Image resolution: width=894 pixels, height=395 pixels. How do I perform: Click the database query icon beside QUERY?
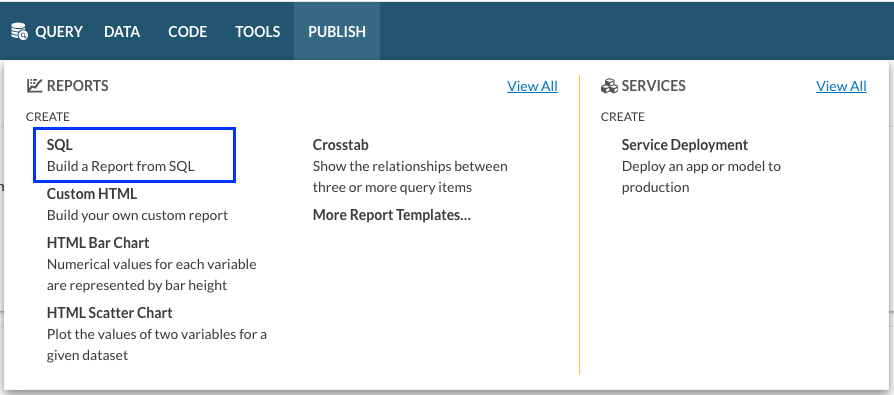19,31
